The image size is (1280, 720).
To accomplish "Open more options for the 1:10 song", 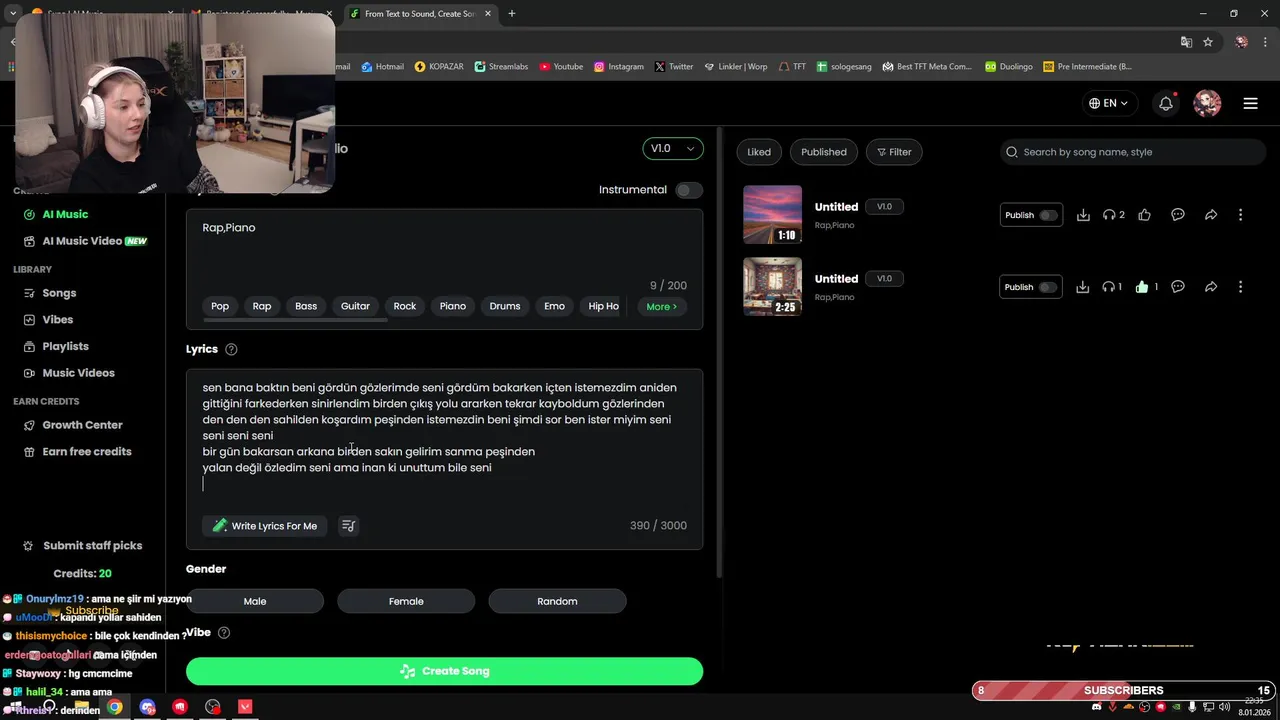I will tap(1240, 215).
